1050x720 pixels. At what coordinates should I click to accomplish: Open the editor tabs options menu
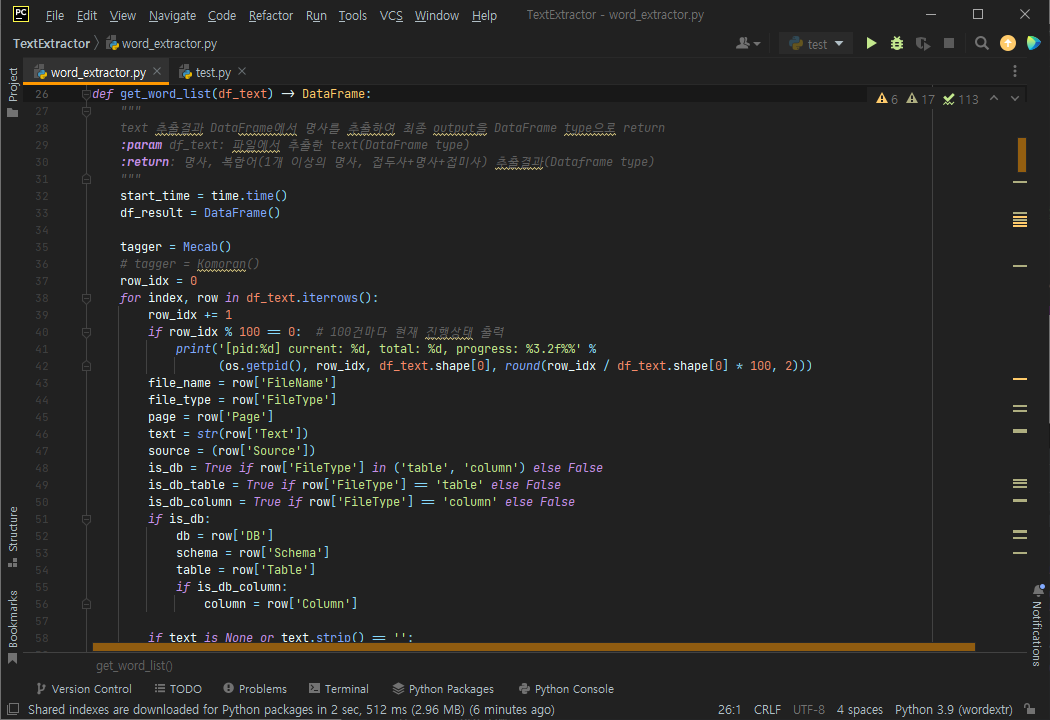[x=1015, y=71]
